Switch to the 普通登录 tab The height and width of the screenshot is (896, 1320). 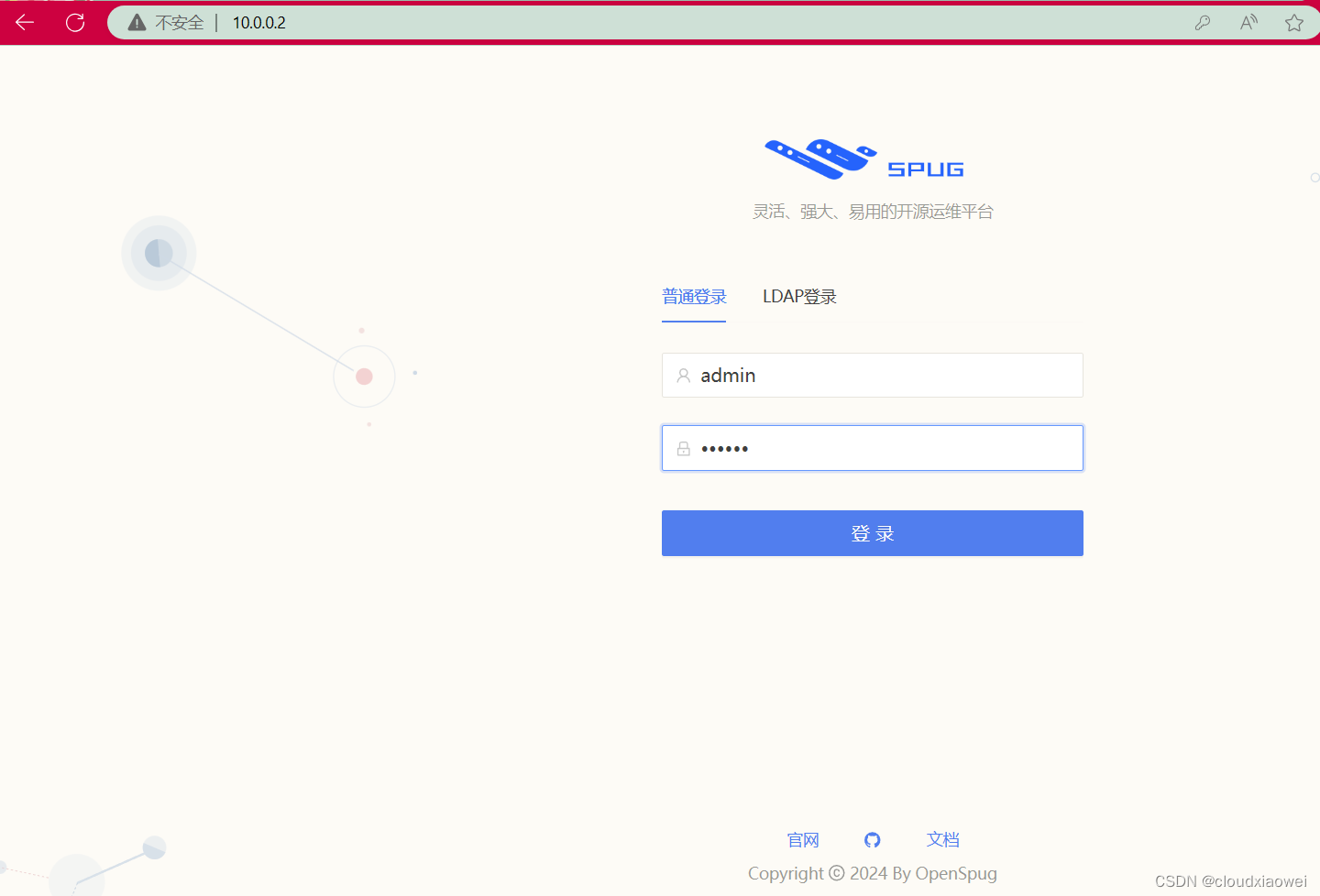coord(694,297)
